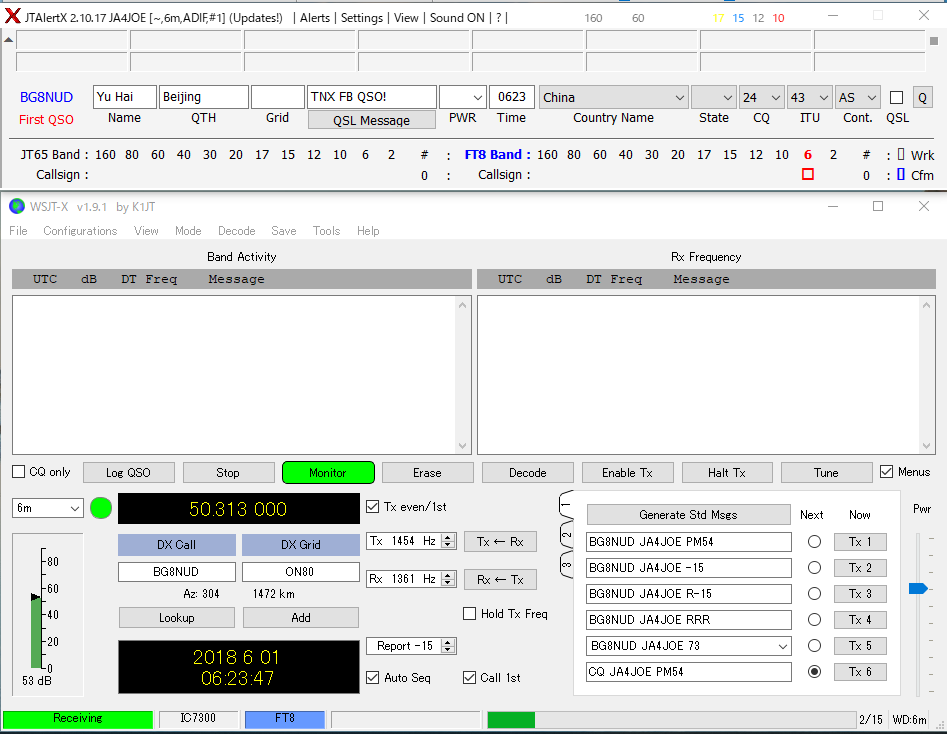Open the CQ zone dropdown showing 24
Screen dimensions: 947x734
coord(762,97)
